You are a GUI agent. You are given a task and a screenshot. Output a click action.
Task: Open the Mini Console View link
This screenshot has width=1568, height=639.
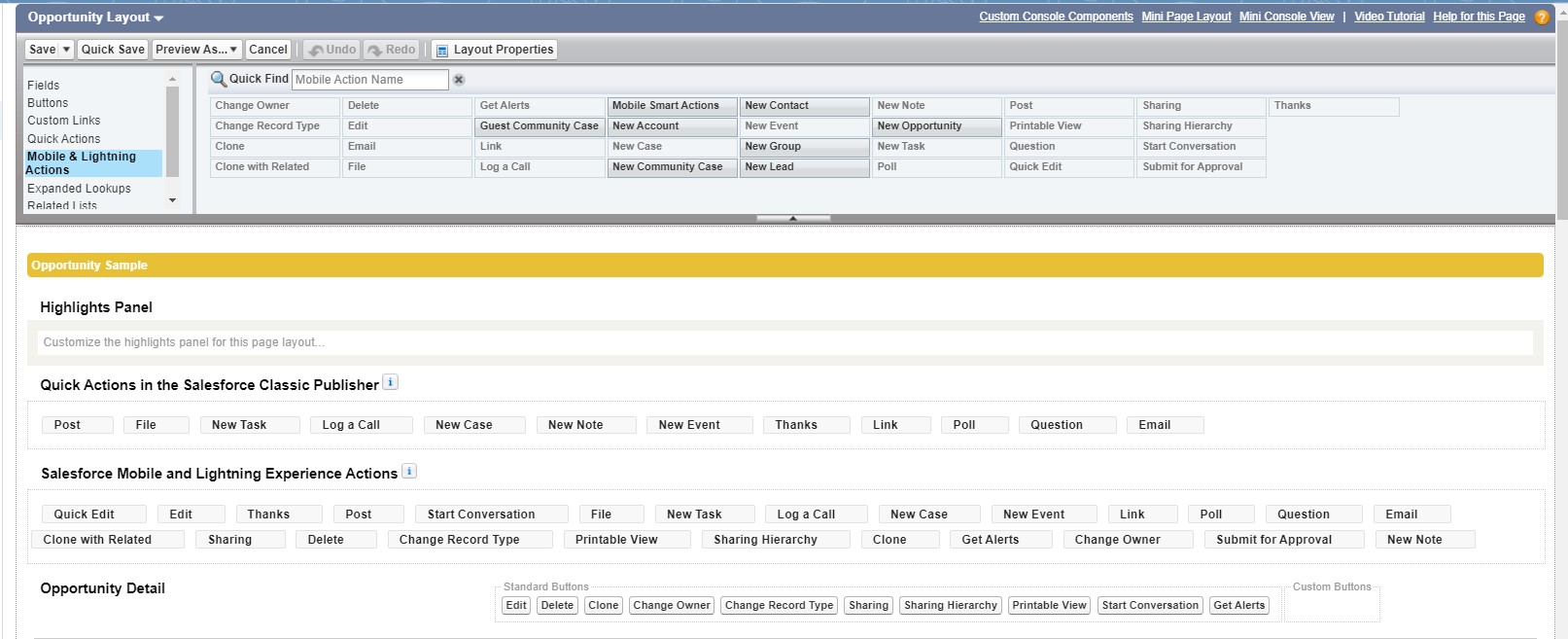(x=1286, y=17)
